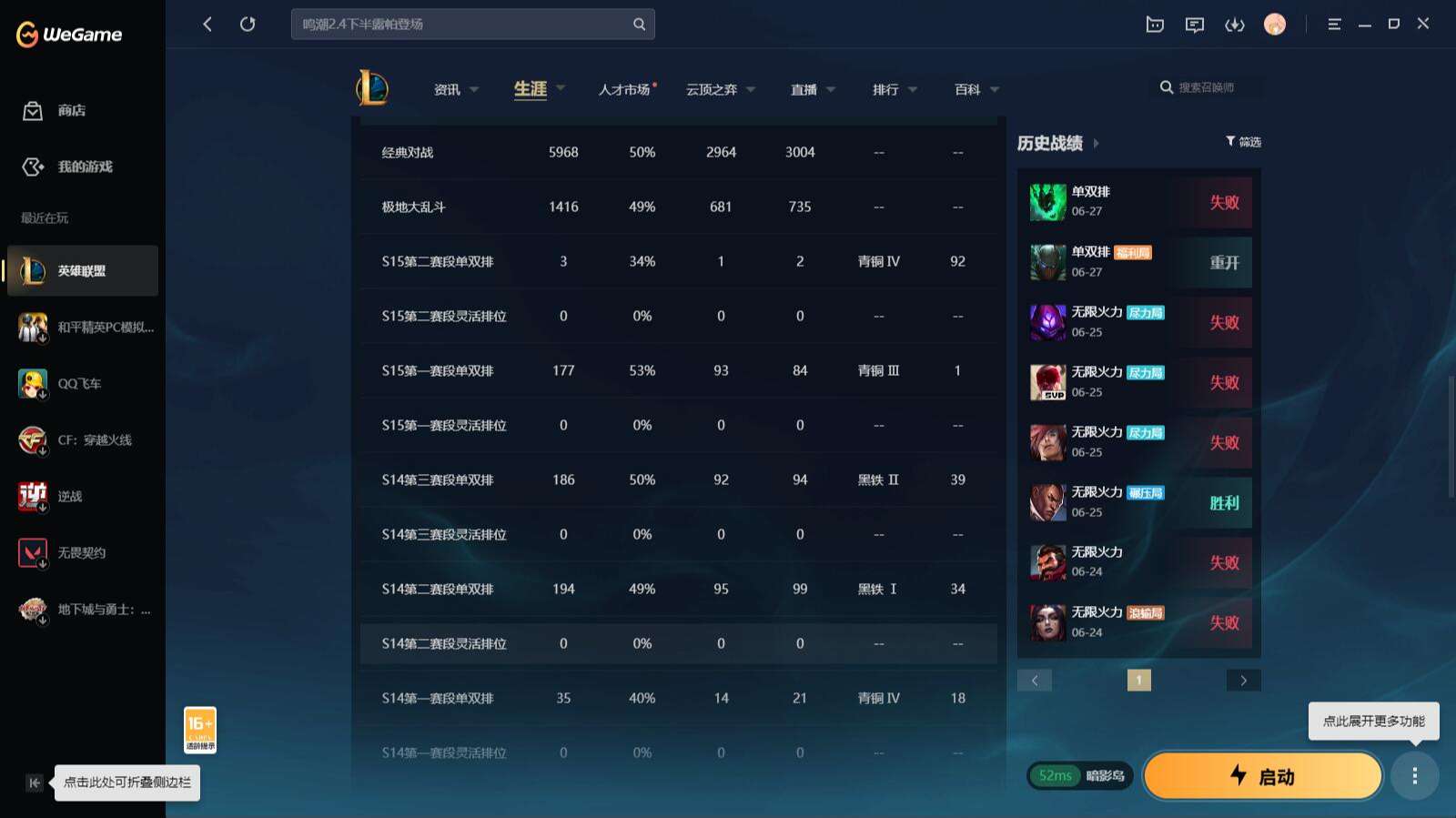
Task: Click the 启动 launch button
Action: (x=1263, y=776)
